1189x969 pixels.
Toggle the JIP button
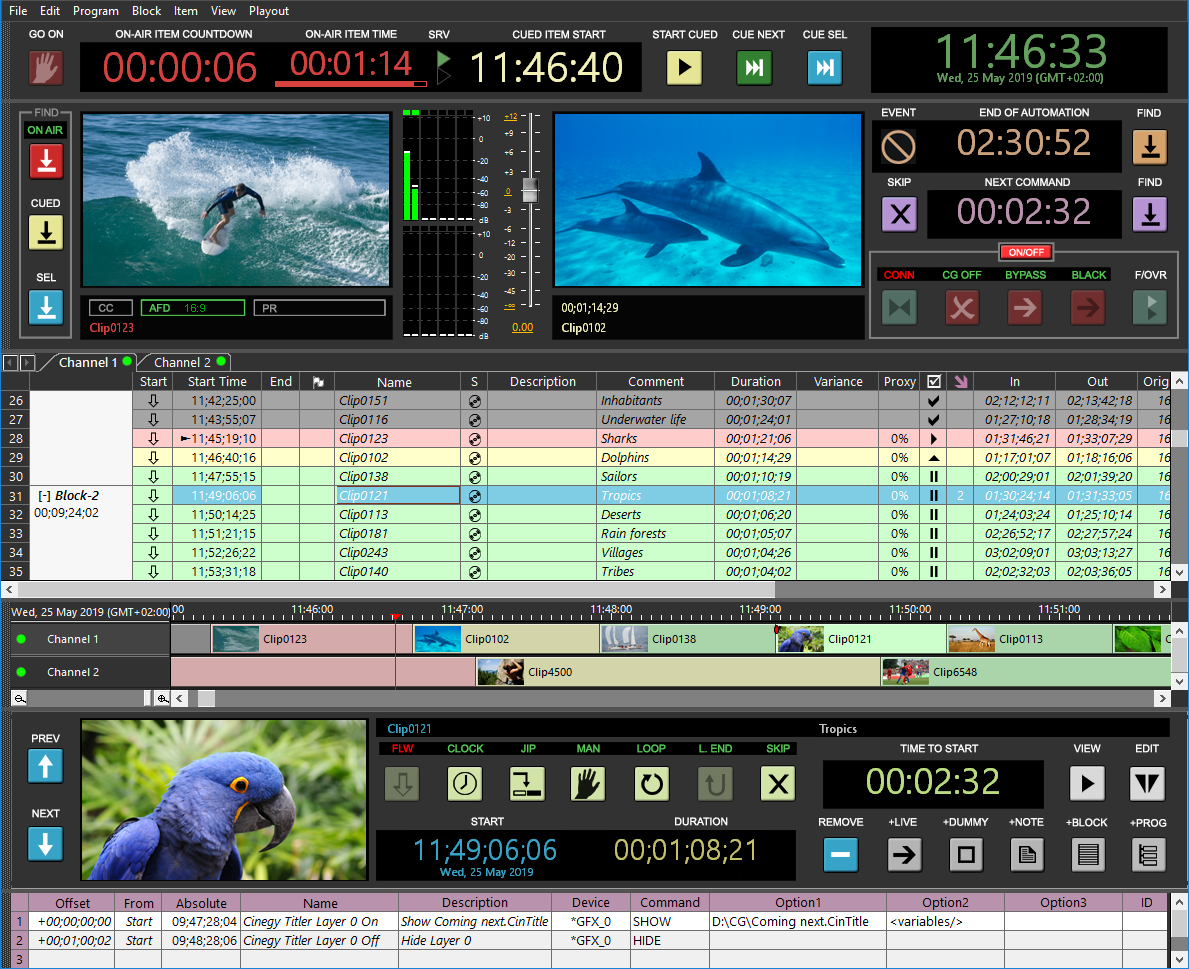click(528, 784)
